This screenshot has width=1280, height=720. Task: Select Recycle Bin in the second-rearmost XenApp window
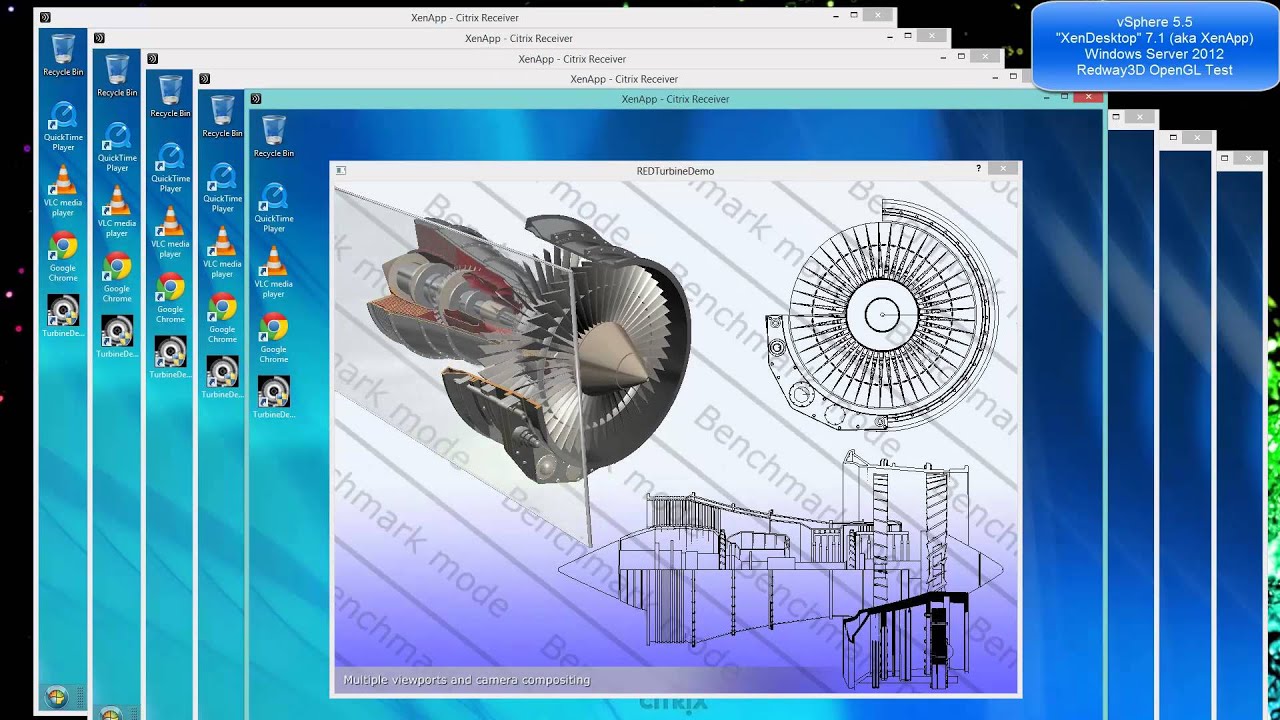(117, 76)
